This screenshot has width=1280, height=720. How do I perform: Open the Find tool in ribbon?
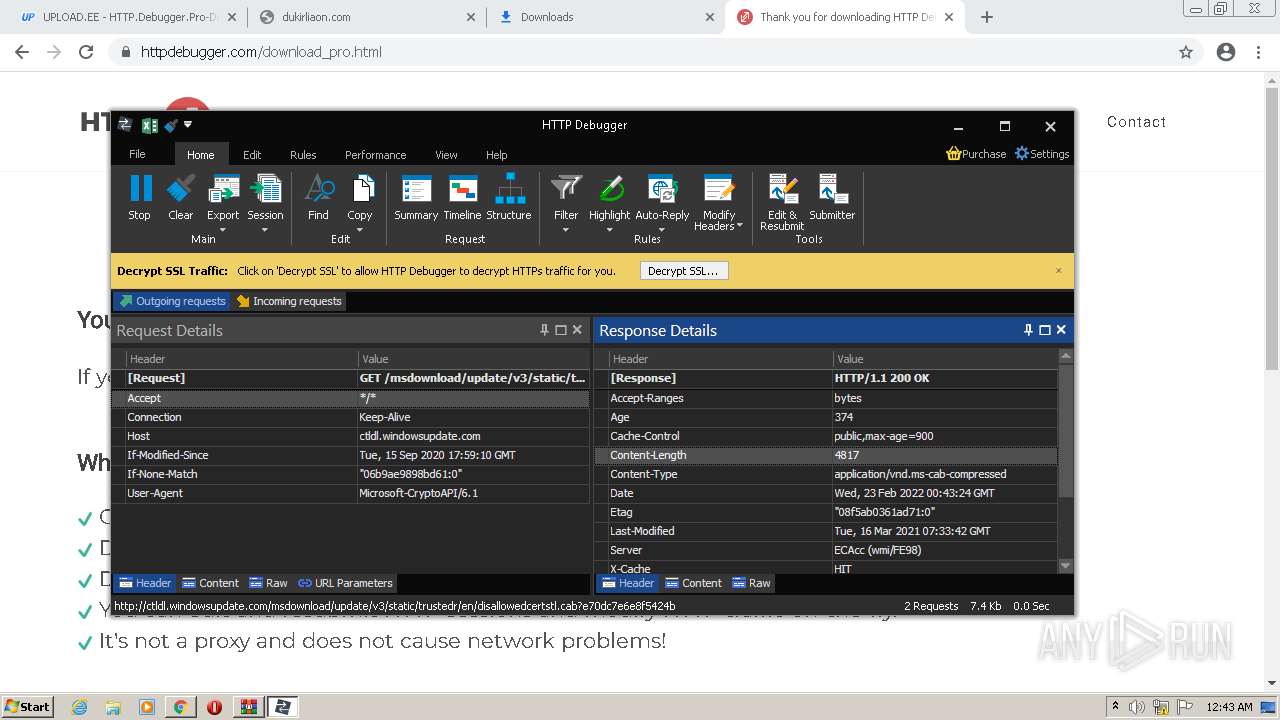318,197
